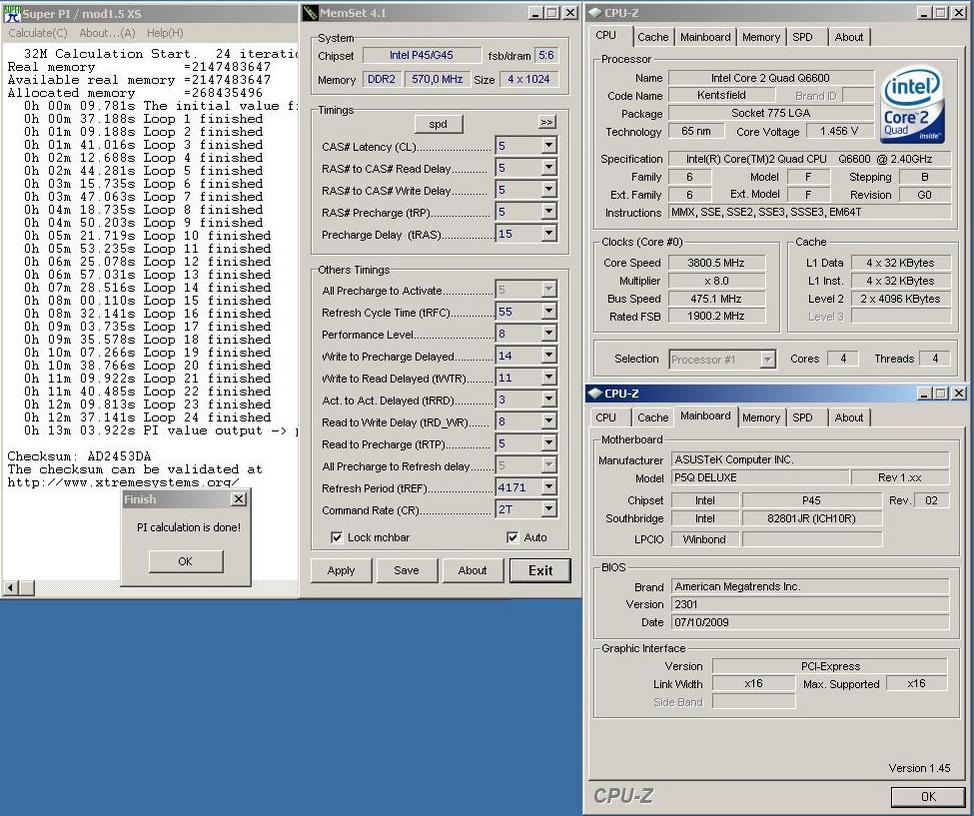Click the left arrow of Super PI horizontal scrollbar
The height and width of the screenshot is (816, 974).
[11, 587]
